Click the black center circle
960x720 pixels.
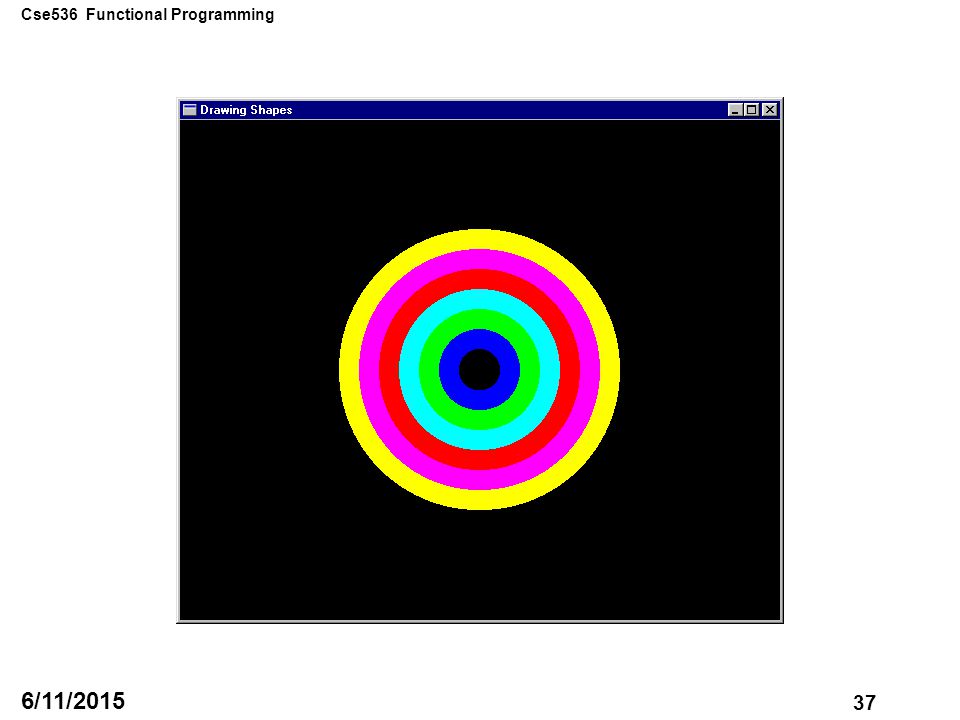[479, 369]
